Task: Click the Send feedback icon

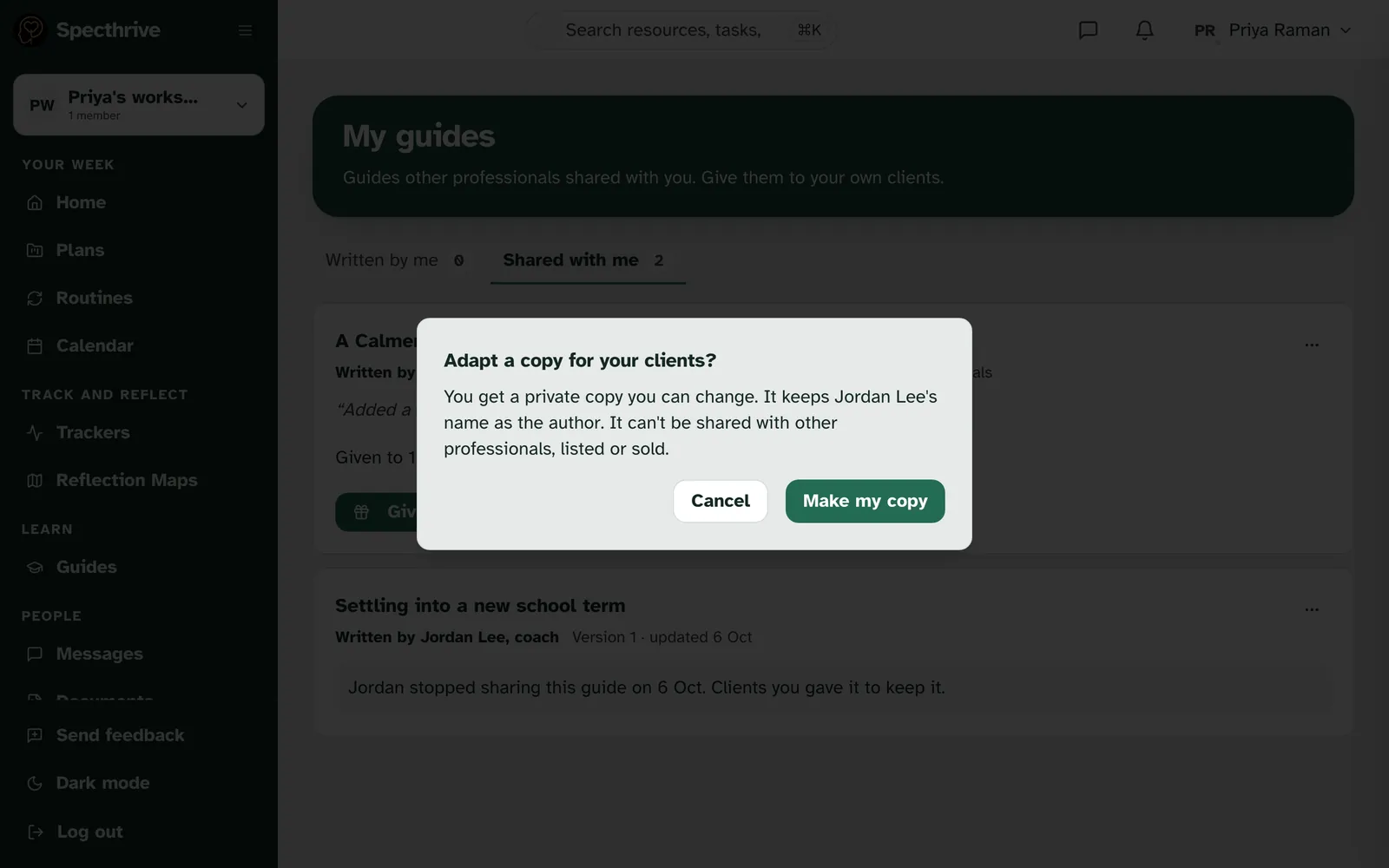Action: tap(35, 735)
